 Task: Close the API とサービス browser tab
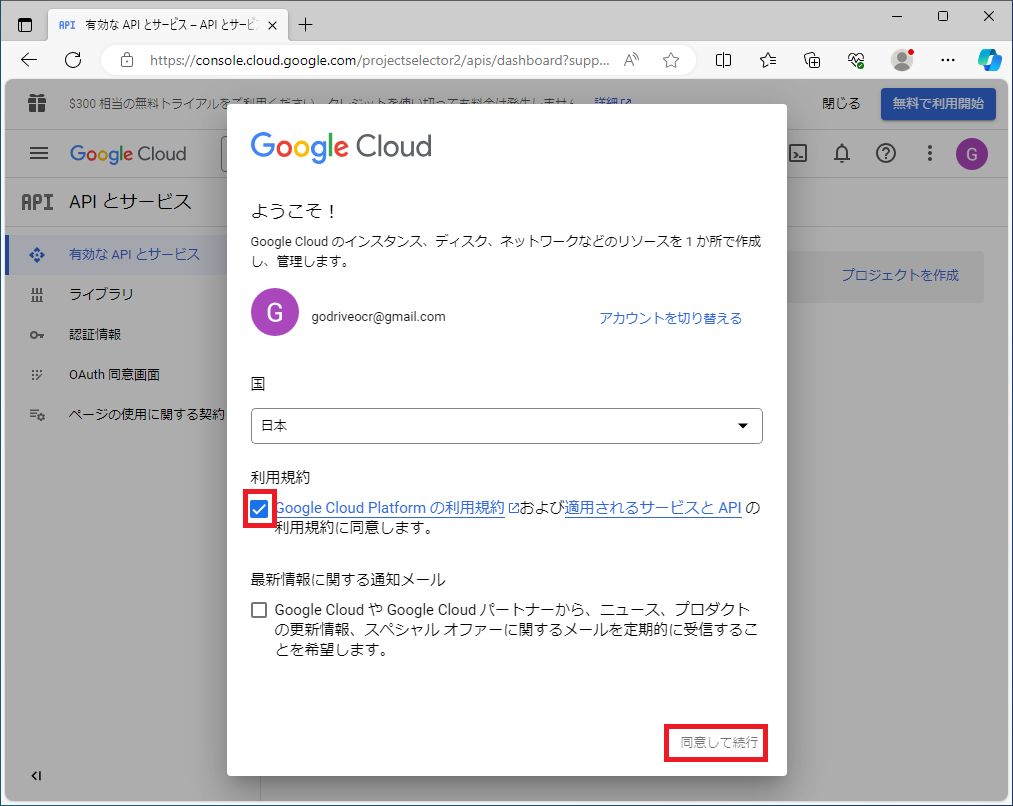pos(273,25)
